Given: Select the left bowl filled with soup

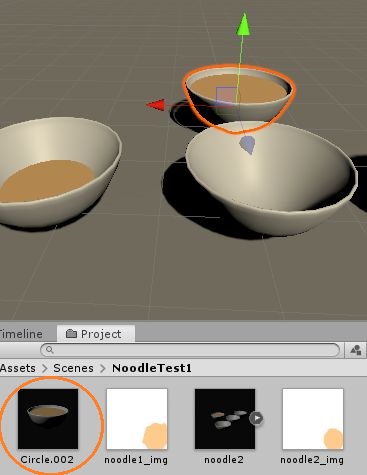Looking at the screenshot, I should click(57, 172).
